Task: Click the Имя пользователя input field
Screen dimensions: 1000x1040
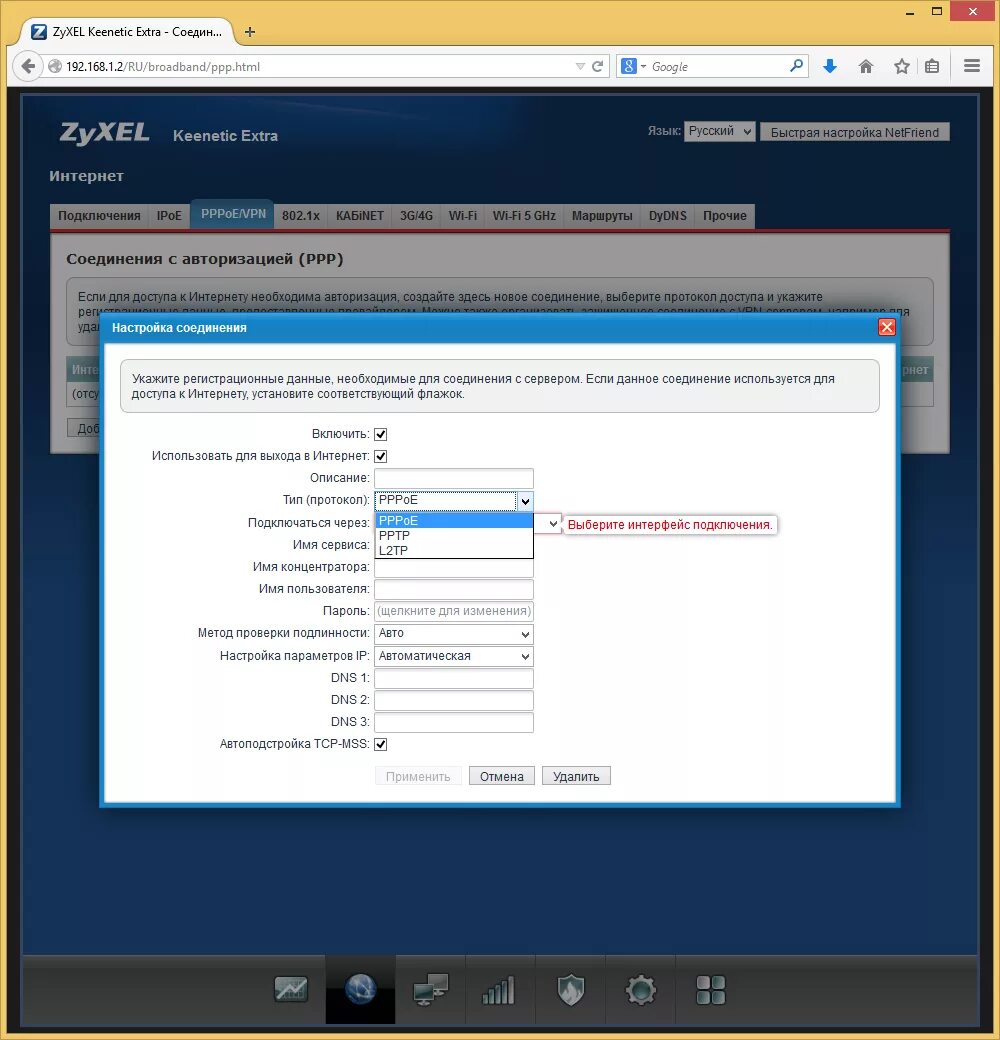Action: (x=454, y=589)
